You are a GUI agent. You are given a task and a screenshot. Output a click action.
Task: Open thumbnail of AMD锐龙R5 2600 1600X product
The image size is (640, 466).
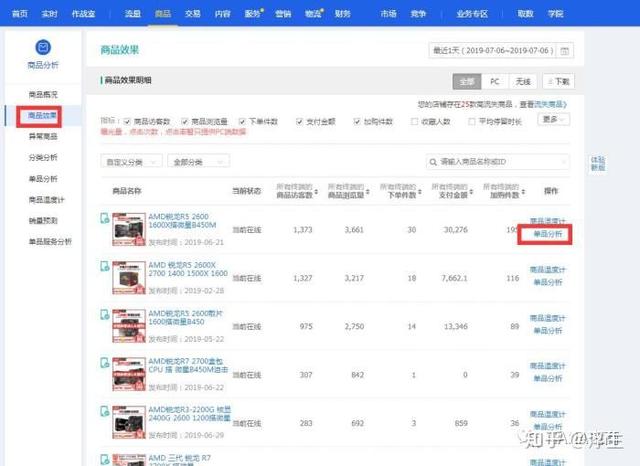click(x=129, y=229)
